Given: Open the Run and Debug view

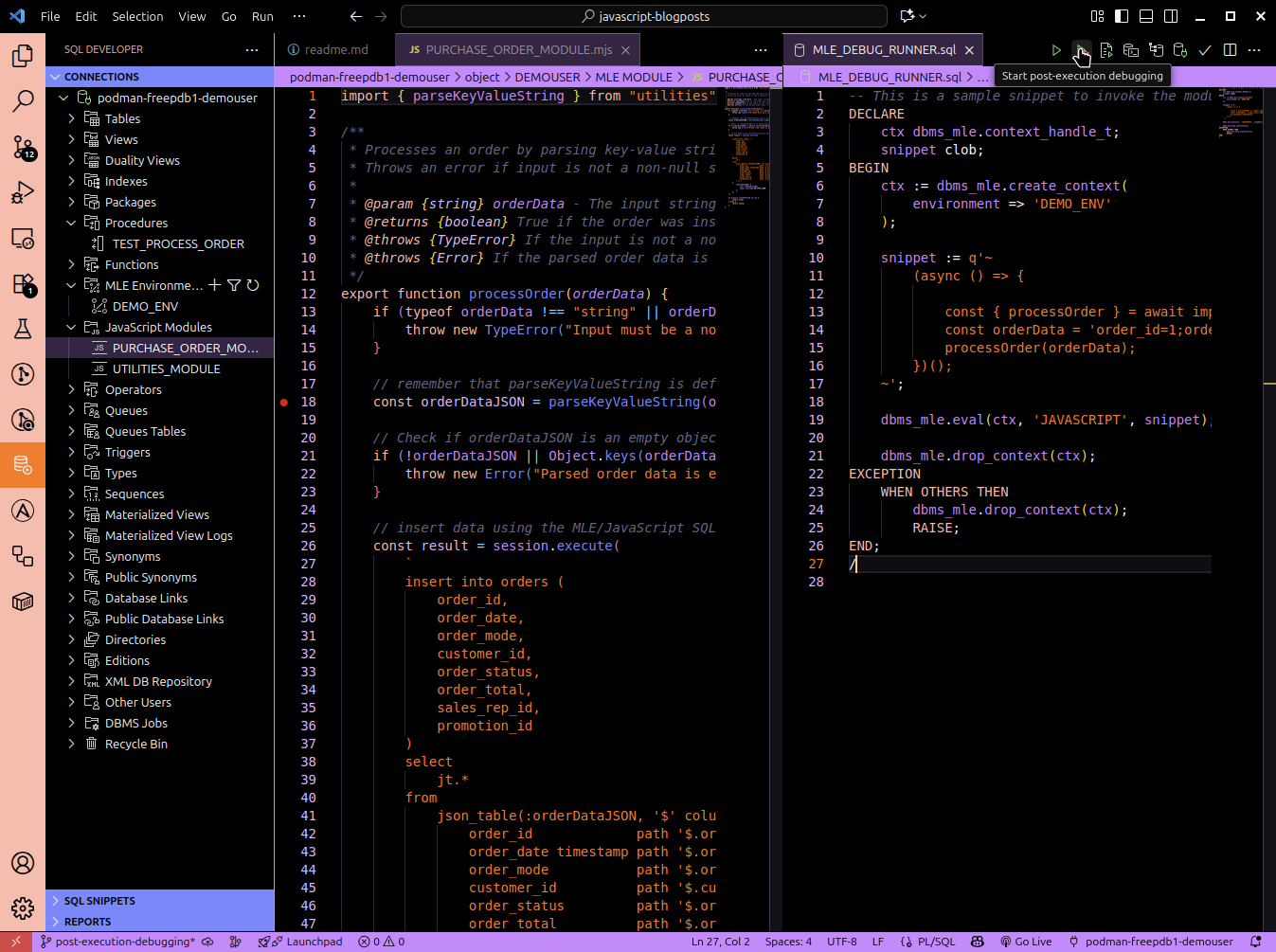Looking at the screenshot, I should tap(23, 192).
